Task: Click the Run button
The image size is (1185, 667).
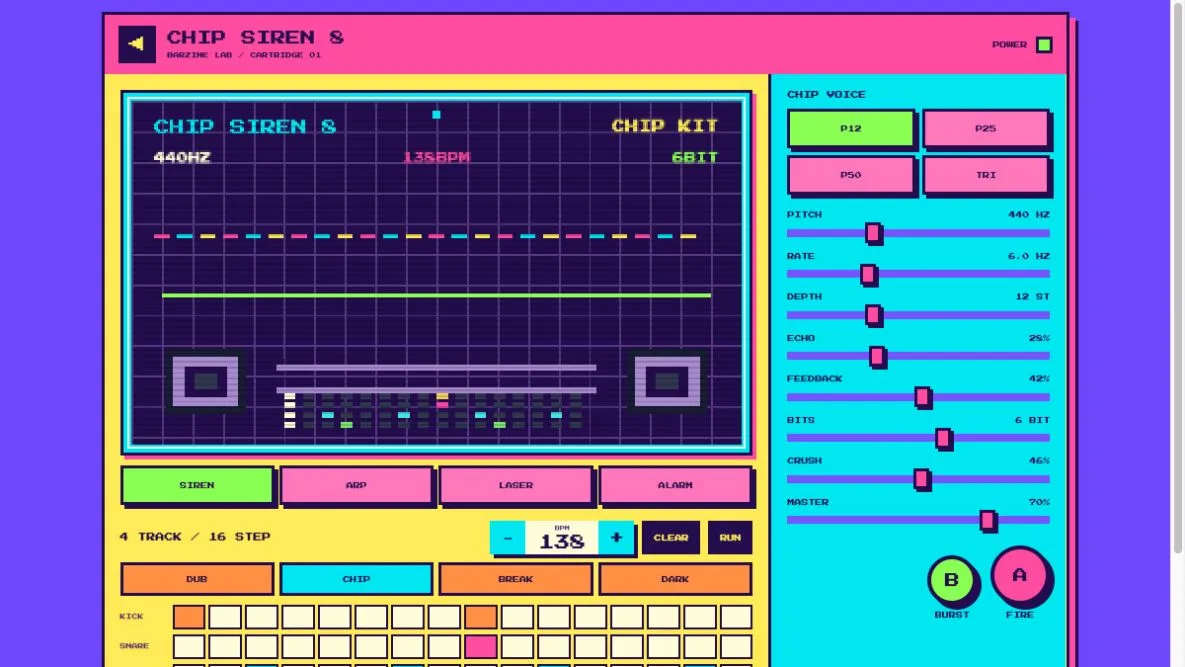Action: (730, 538)
